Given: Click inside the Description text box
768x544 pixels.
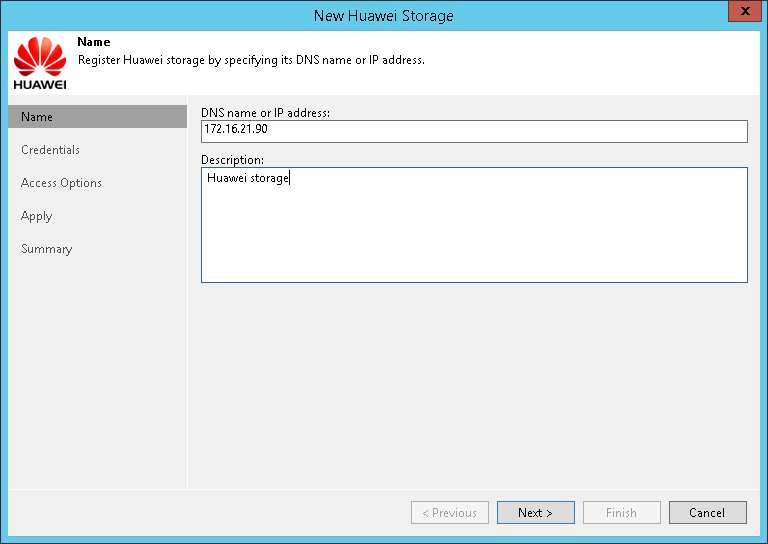Looking at the screenshot, I should (x=474, y=225).
